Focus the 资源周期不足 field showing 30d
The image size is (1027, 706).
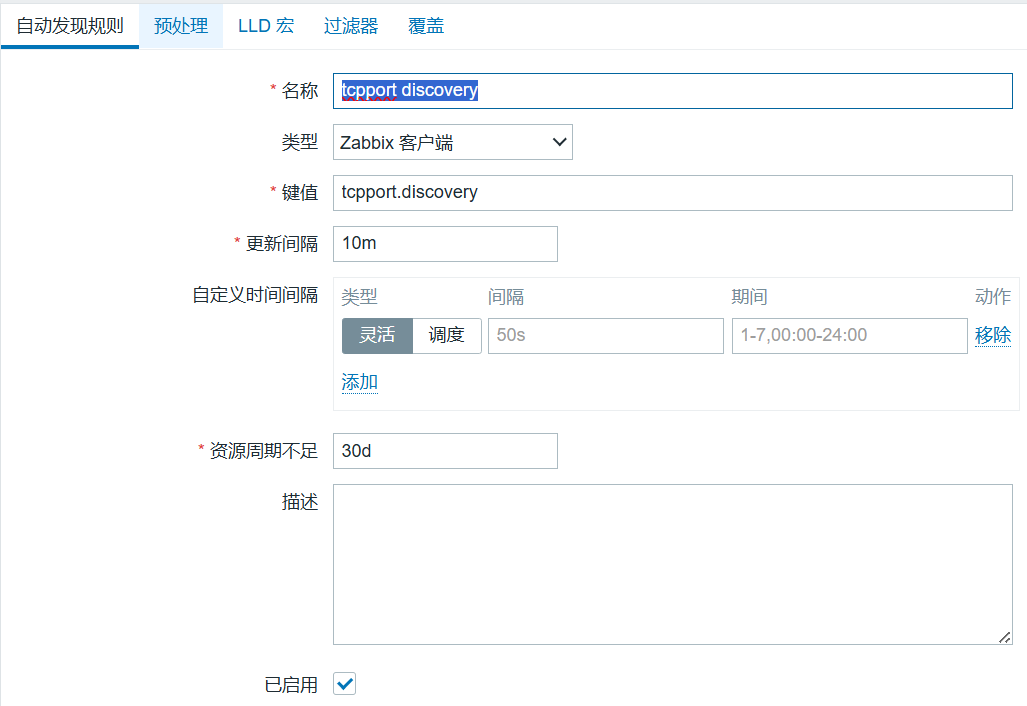(x=445, y=451)
